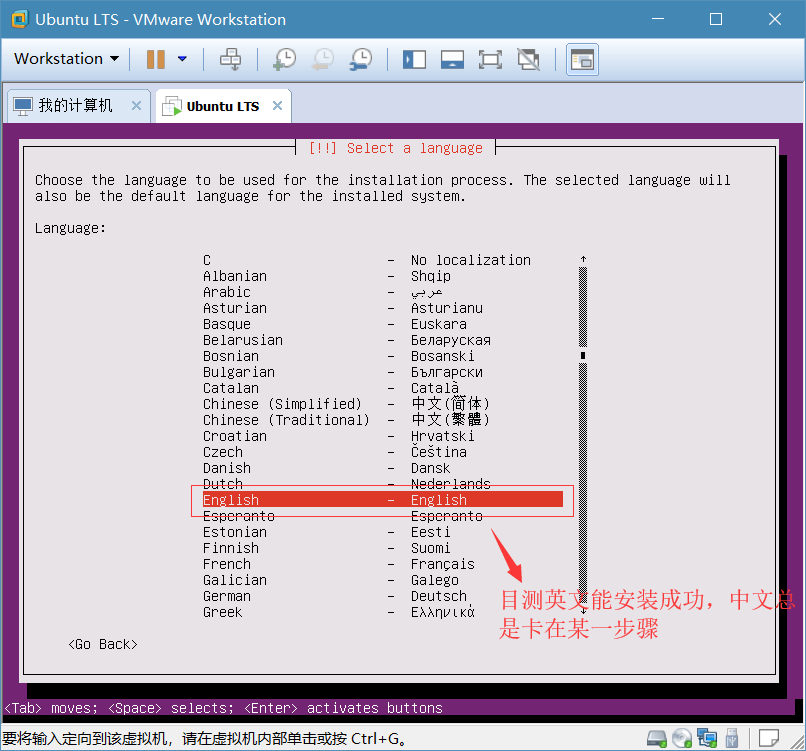Close the Ubuntu LTS tab
Image resolution: width=806 pixels, height=751 pixels.
point(277,106)
